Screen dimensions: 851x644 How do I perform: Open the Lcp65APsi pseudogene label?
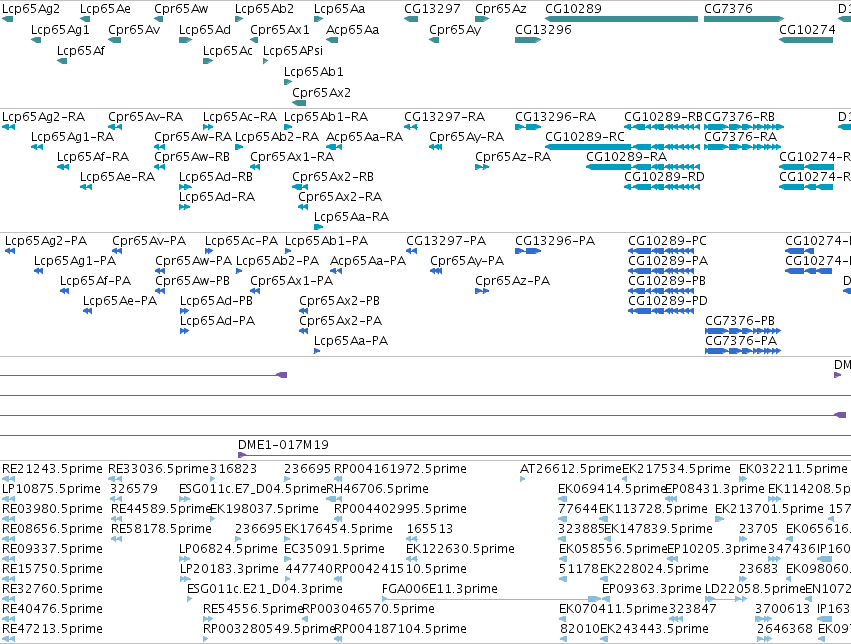tap(293, 50)
